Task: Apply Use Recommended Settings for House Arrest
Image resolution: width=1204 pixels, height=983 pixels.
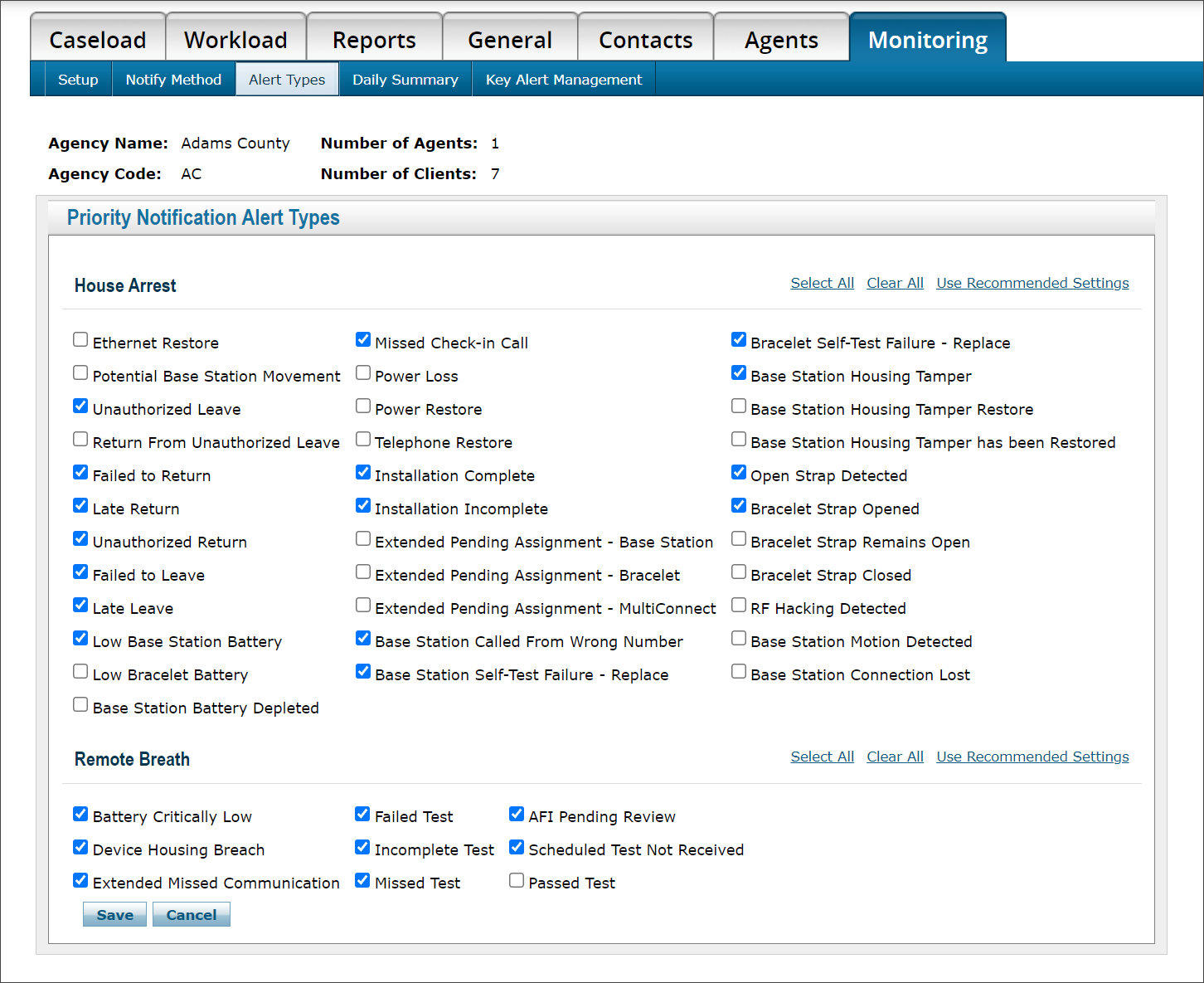Action: pyautogui.click(x=1032, y=282)
